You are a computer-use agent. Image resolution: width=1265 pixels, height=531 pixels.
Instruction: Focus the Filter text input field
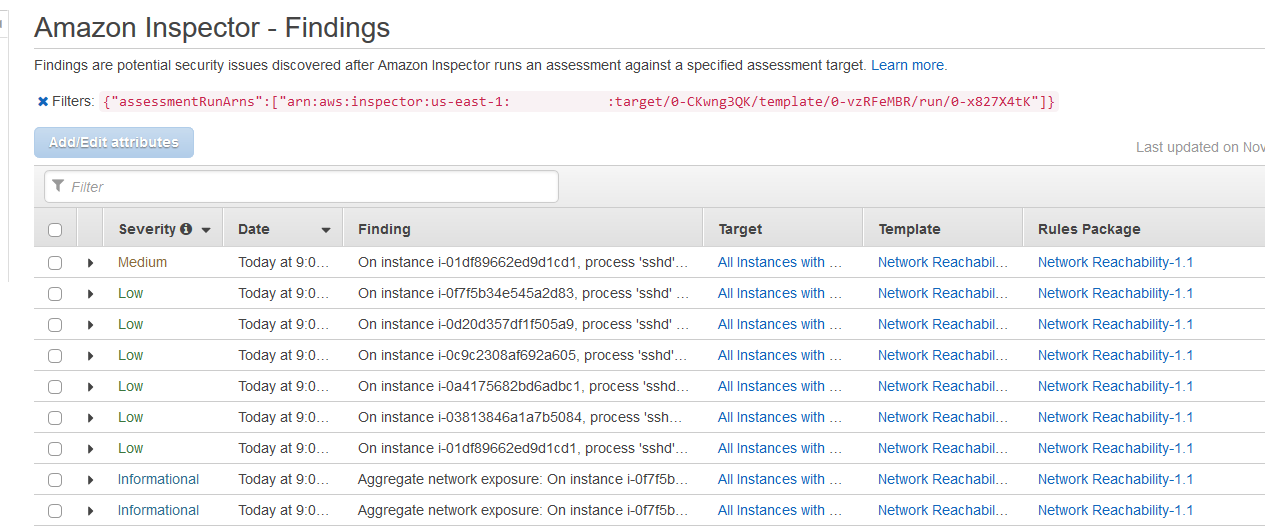click(x=301, y=186)
